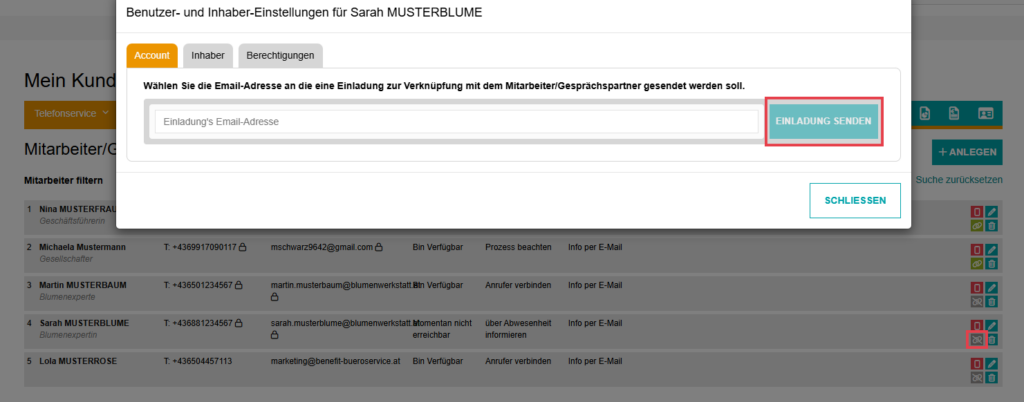Viewport: 1024px width, 402px height.
Task: Click the trash icon in Lola MUSTERROSE row
Action: click(x=991, y=378)
